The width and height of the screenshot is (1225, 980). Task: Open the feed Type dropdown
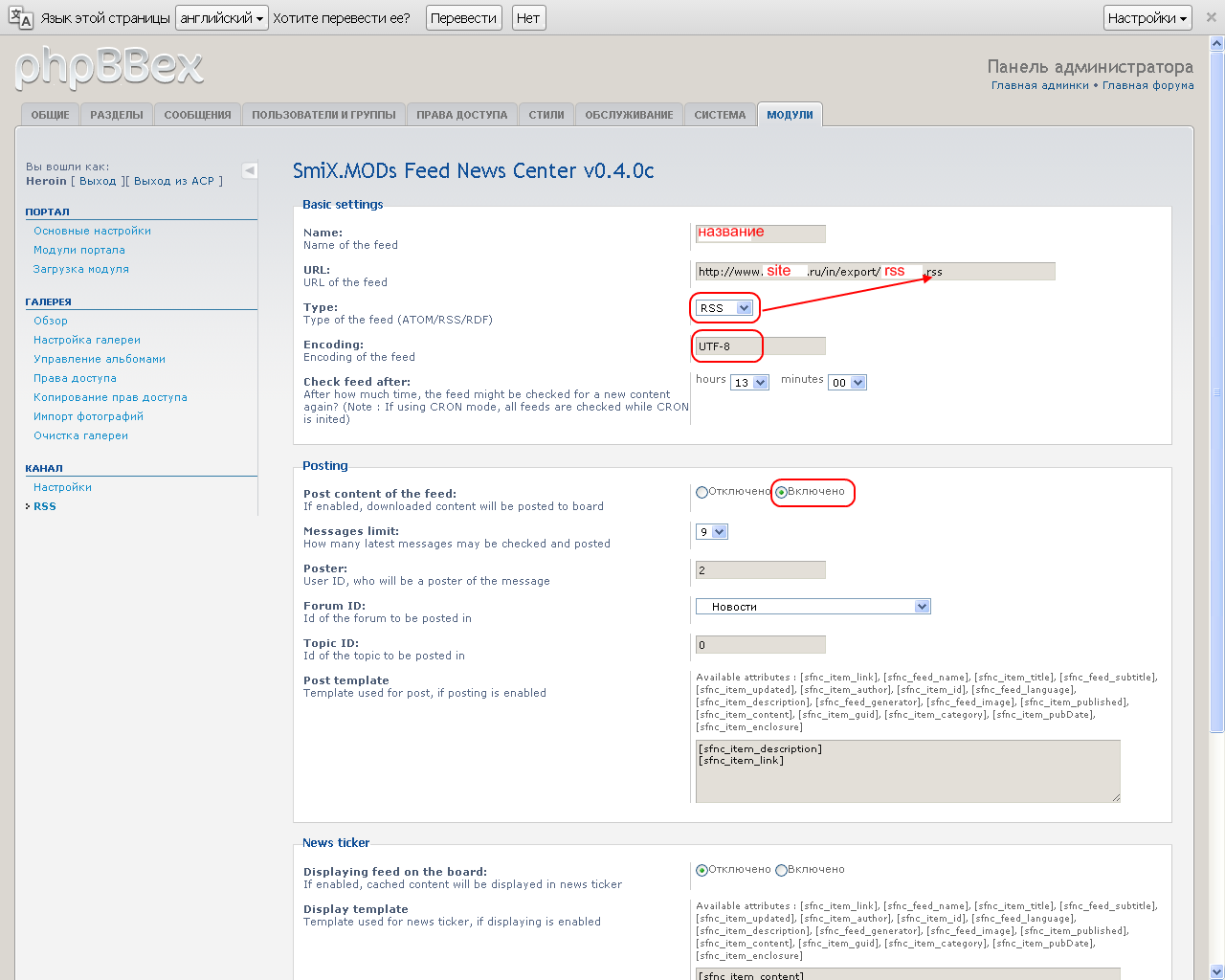[724, 308]
